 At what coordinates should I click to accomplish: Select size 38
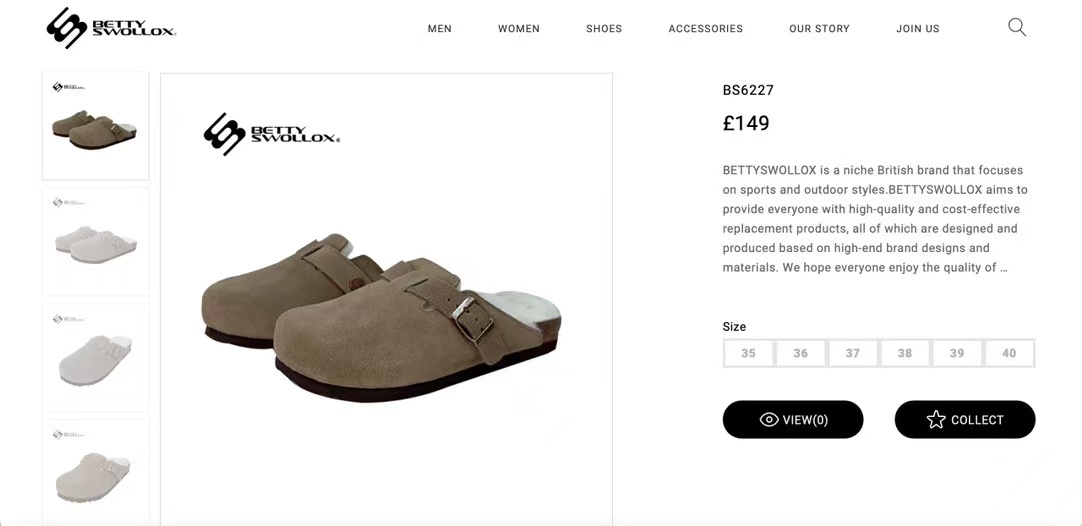pyautogui.click(x=905, y=353)
